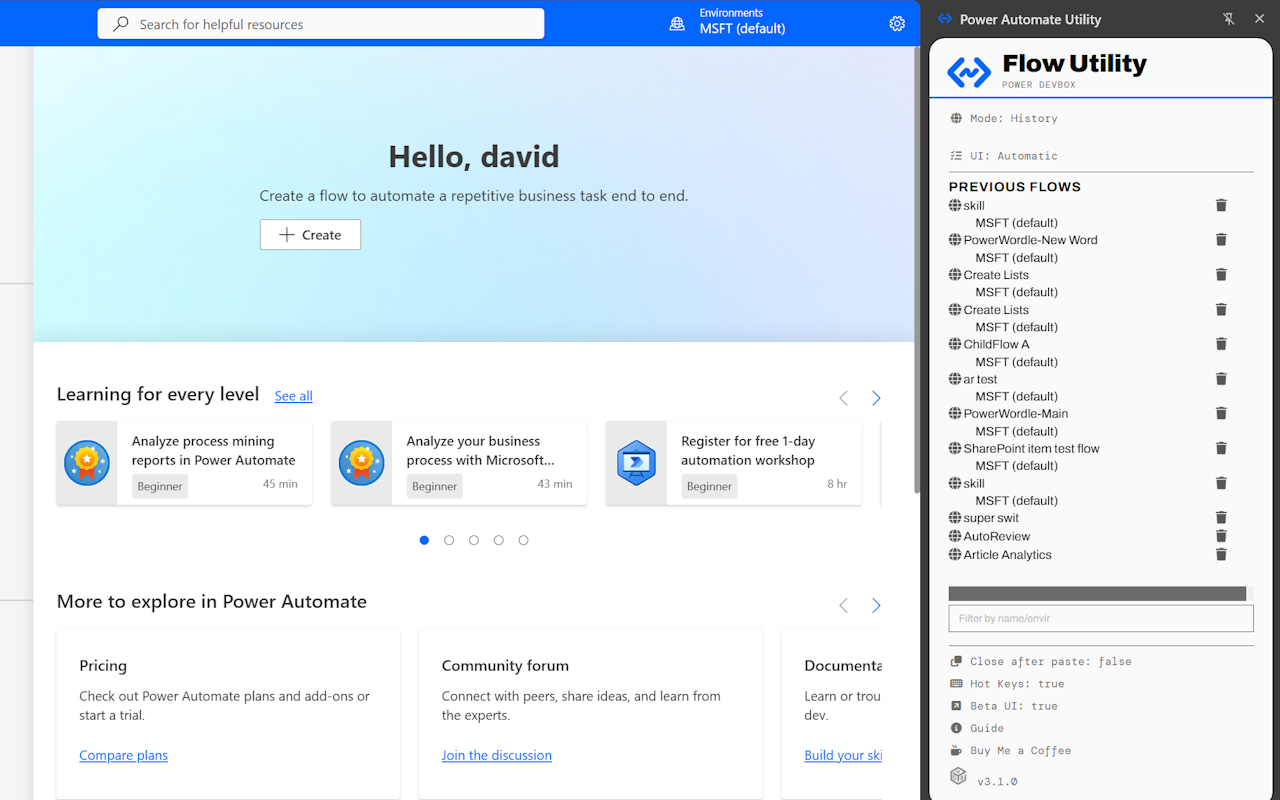Image resolution: width=1280 pixels, height=800 pixels.
Task: Click the Search for helpful resources field
Action: click(x=321, y=24)
